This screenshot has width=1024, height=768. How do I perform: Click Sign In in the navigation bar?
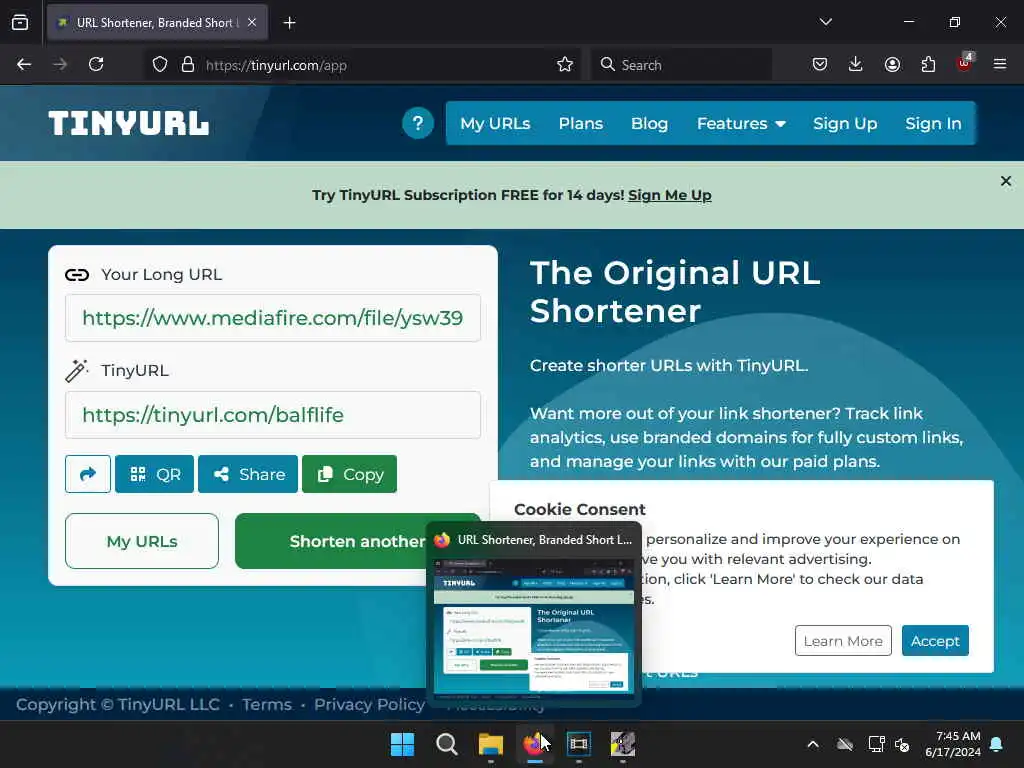coord(933,123)
